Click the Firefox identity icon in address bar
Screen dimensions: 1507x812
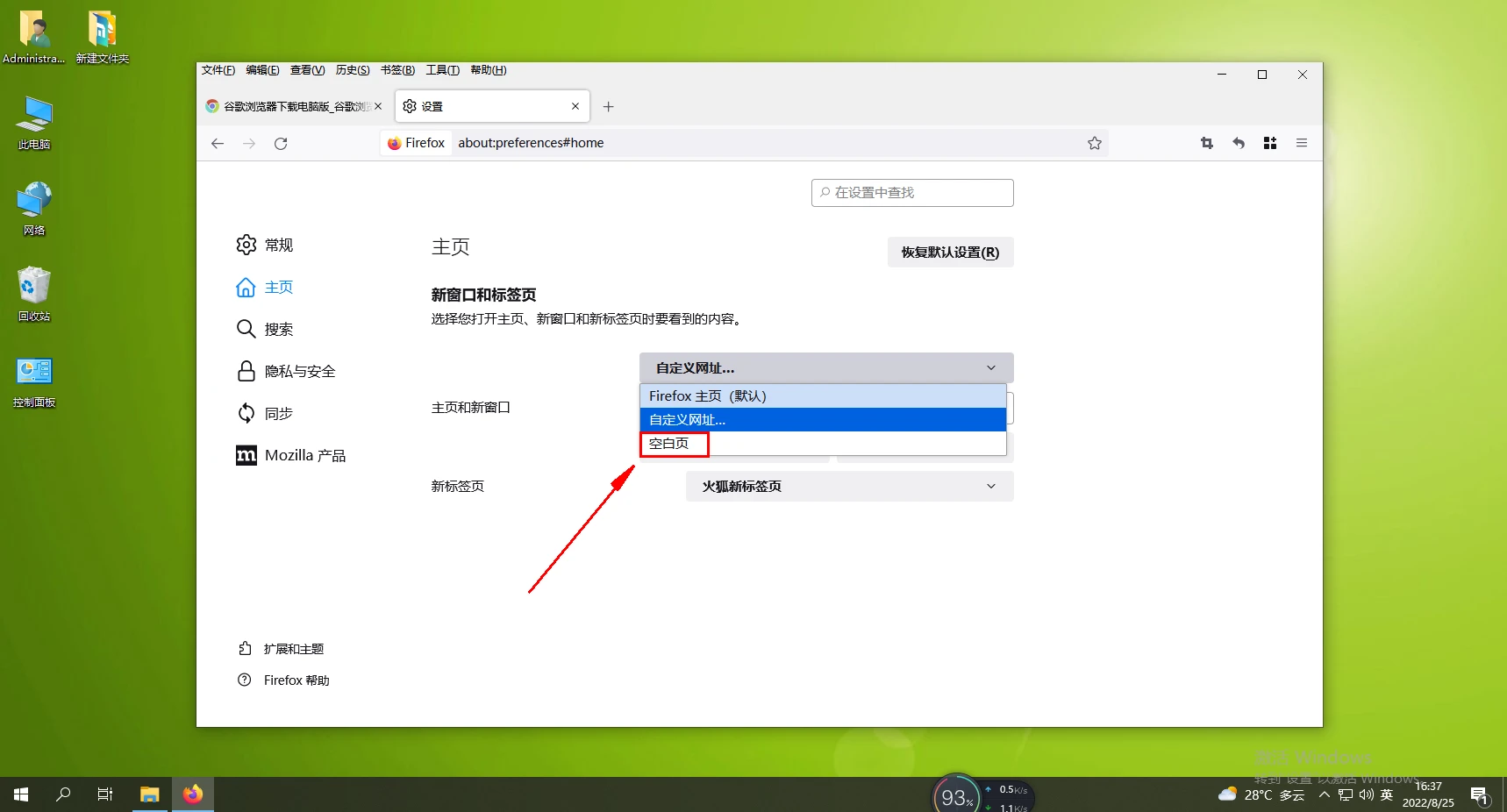[x=417, y=143]
